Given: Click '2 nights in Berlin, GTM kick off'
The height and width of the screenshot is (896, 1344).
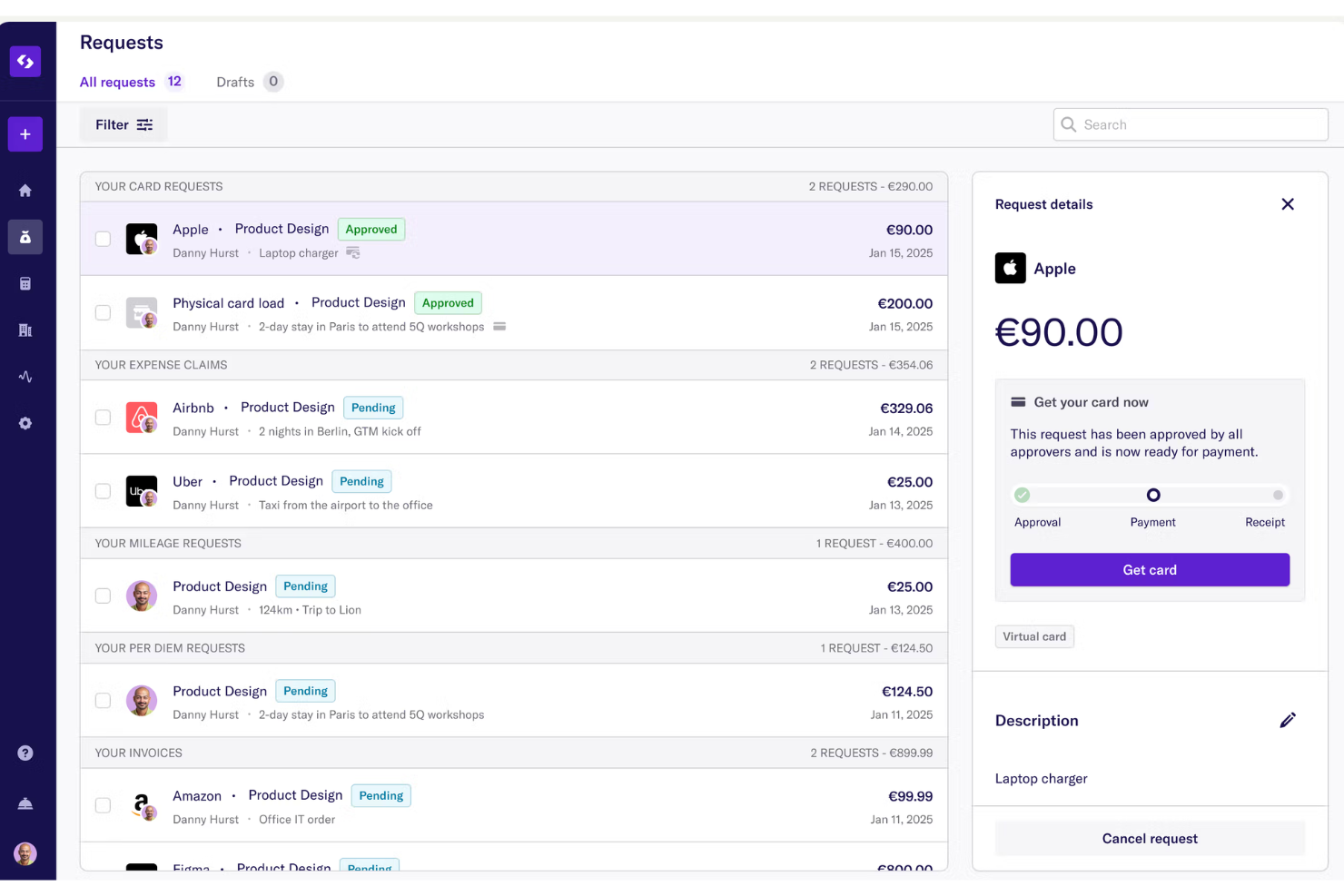Looking at the screenshot, I should coord(340,431).
